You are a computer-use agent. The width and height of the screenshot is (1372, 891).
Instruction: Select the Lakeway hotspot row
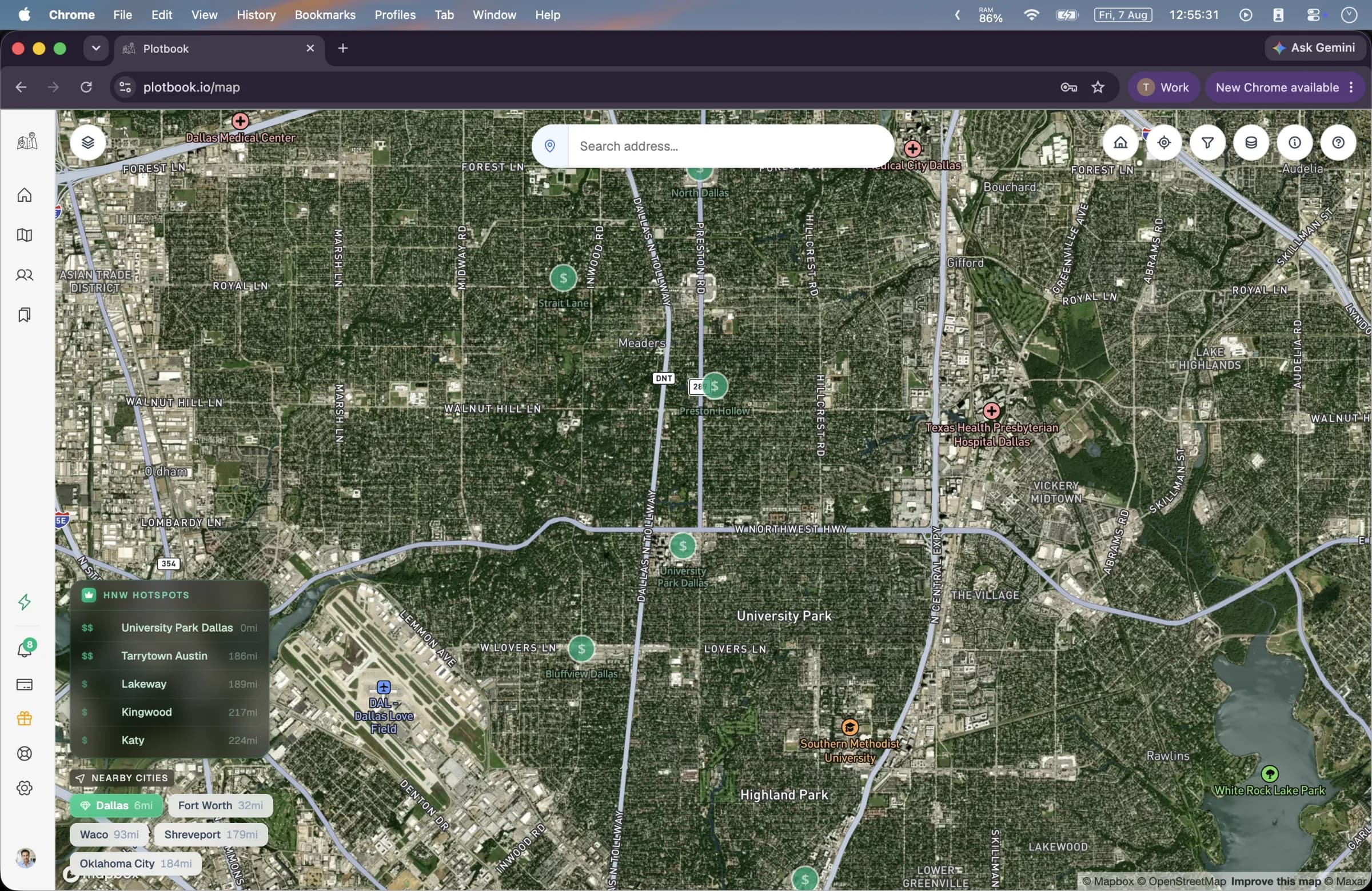(169, 684)
